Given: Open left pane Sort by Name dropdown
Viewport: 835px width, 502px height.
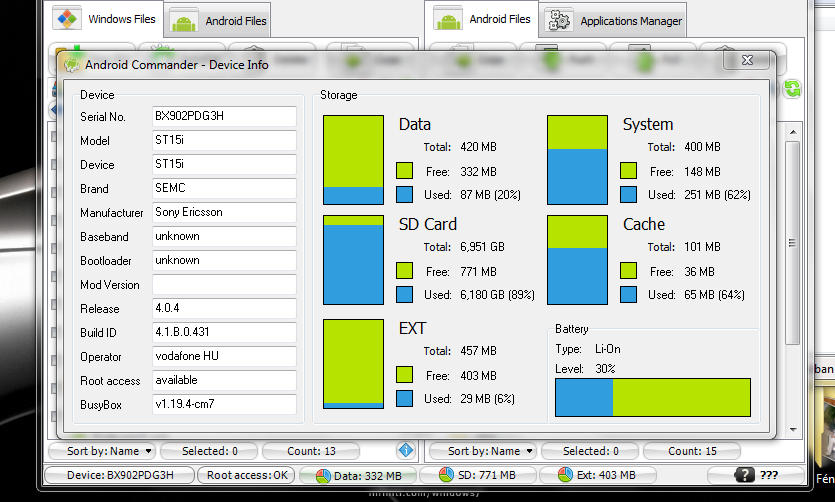Looking at the screenshot, I should coord(102,451).
